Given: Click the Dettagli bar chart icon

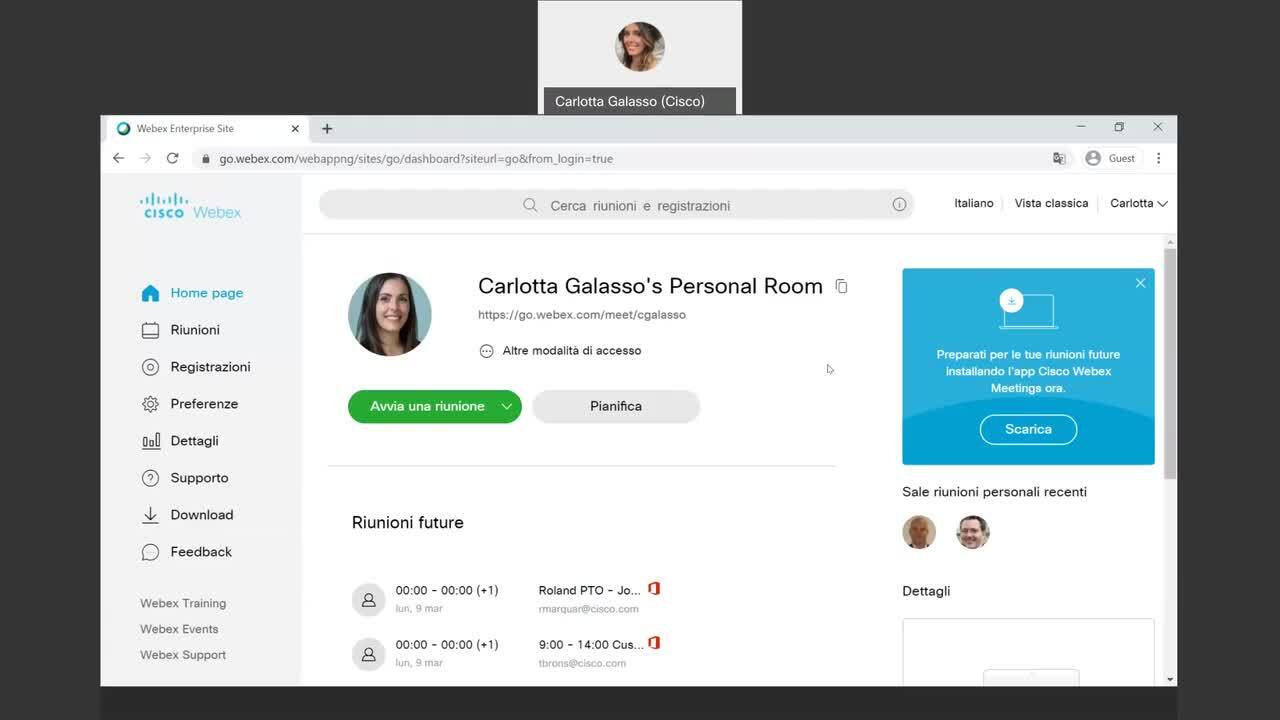Looking at the screenshot, I should tap(150, 441).
